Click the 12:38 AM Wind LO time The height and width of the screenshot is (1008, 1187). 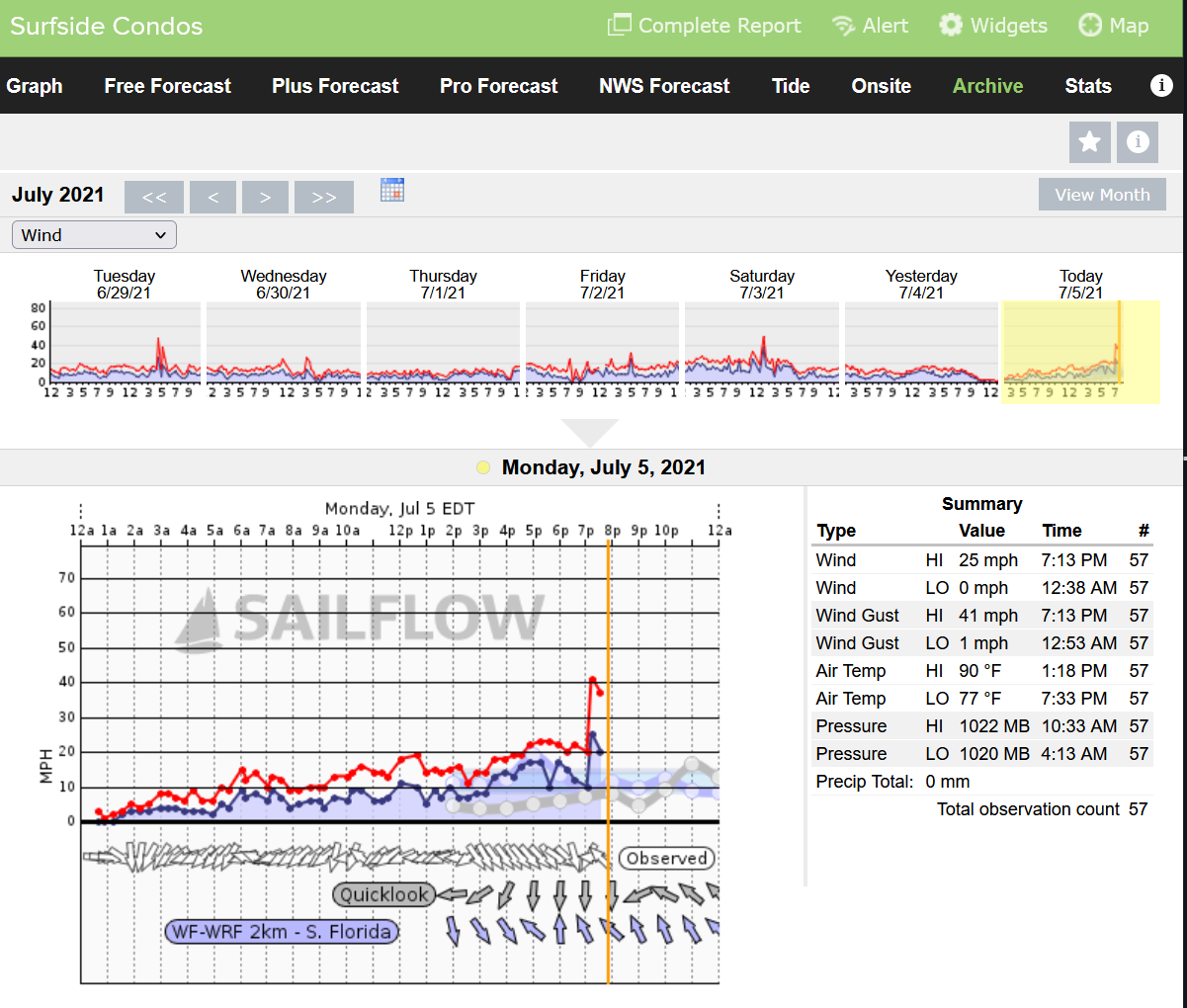[x=1079, y=588]
